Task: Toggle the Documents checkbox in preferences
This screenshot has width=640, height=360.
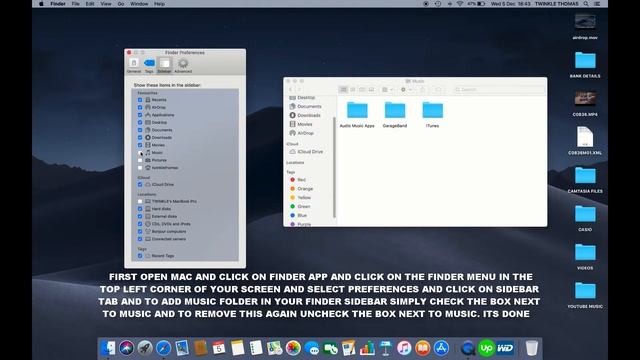Action: click(x=140, y=130)
